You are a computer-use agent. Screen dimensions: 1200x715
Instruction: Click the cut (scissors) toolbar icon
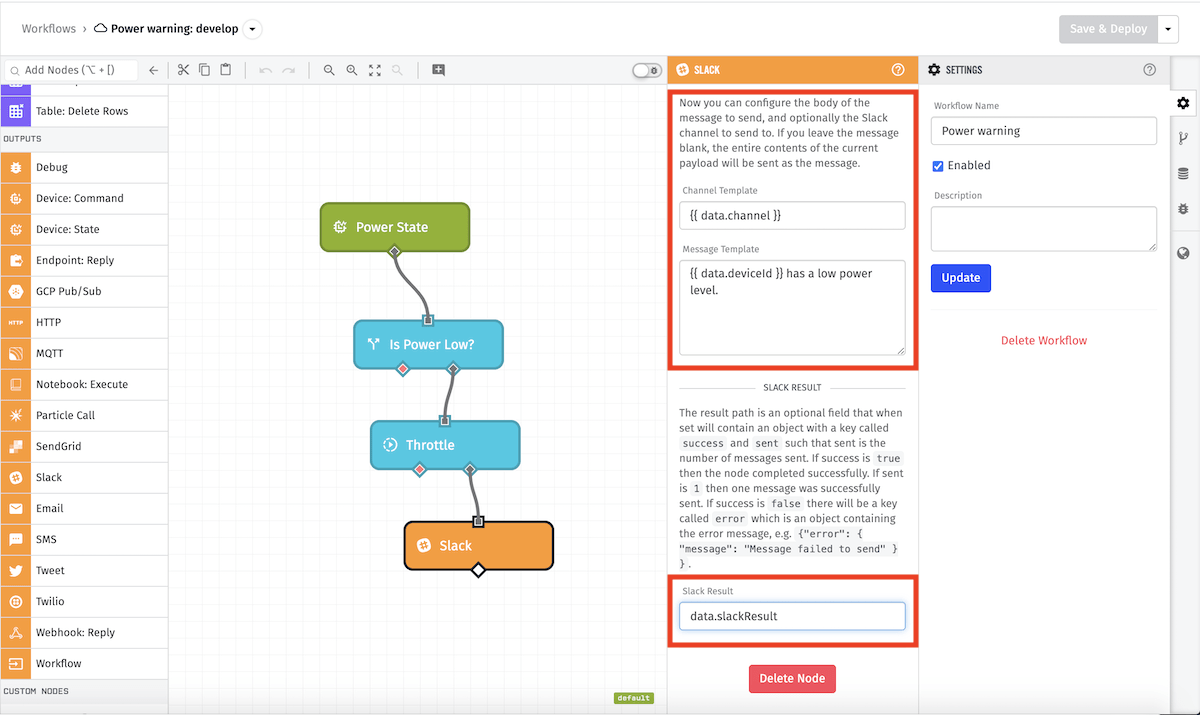click(183, 70)
